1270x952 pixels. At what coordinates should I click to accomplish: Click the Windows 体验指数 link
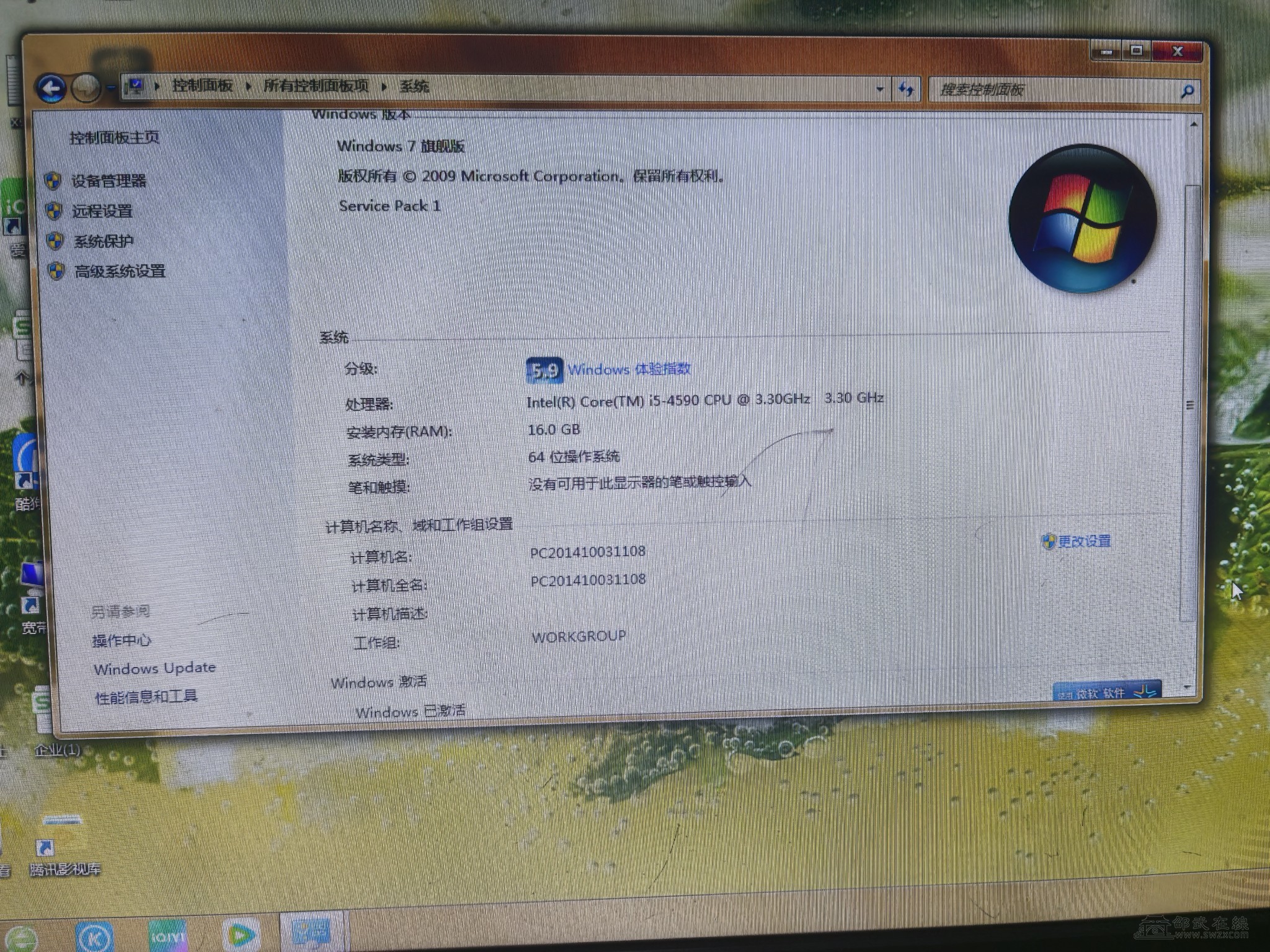pyautogui.click(x=629, y=369)
